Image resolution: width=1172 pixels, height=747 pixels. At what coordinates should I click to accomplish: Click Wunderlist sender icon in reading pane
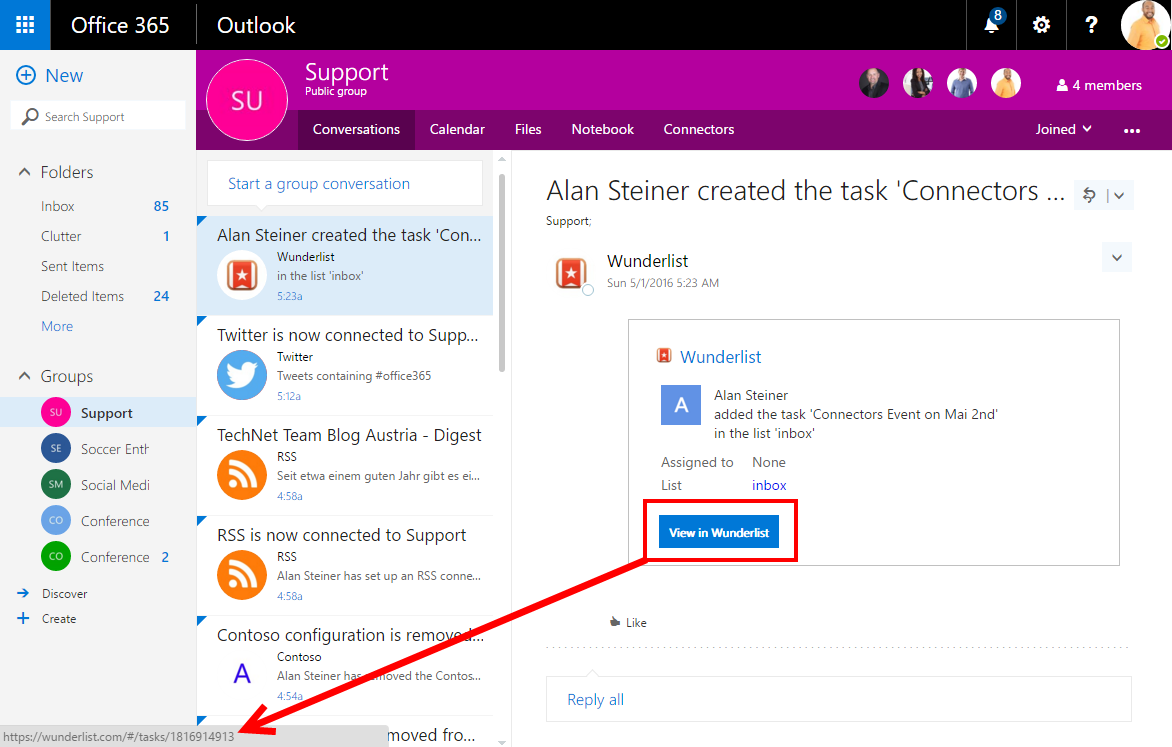(x=571, y=273)
